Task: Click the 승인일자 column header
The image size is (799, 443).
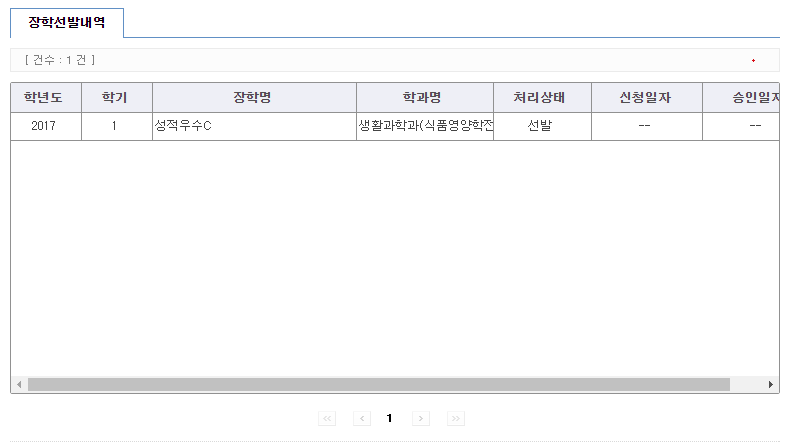Action: point(741,97)
